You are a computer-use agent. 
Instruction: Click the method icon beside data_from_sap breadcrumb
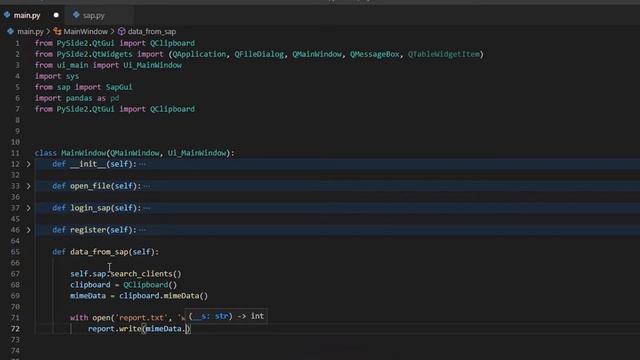[121, 31]
